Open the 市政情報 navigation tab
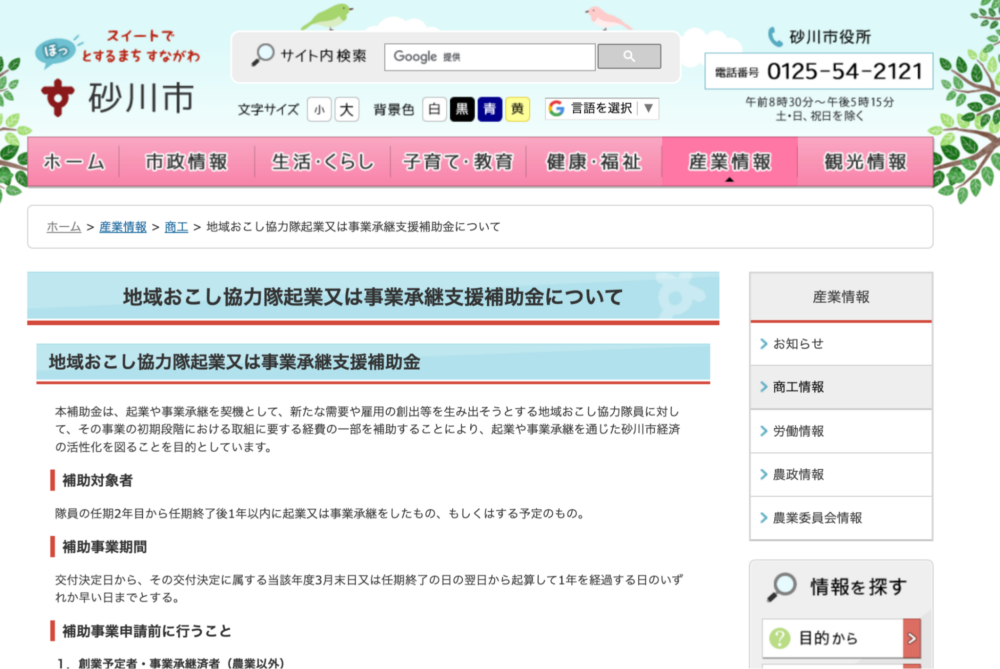Screen dimensions: 1000x669 point(186,162)
